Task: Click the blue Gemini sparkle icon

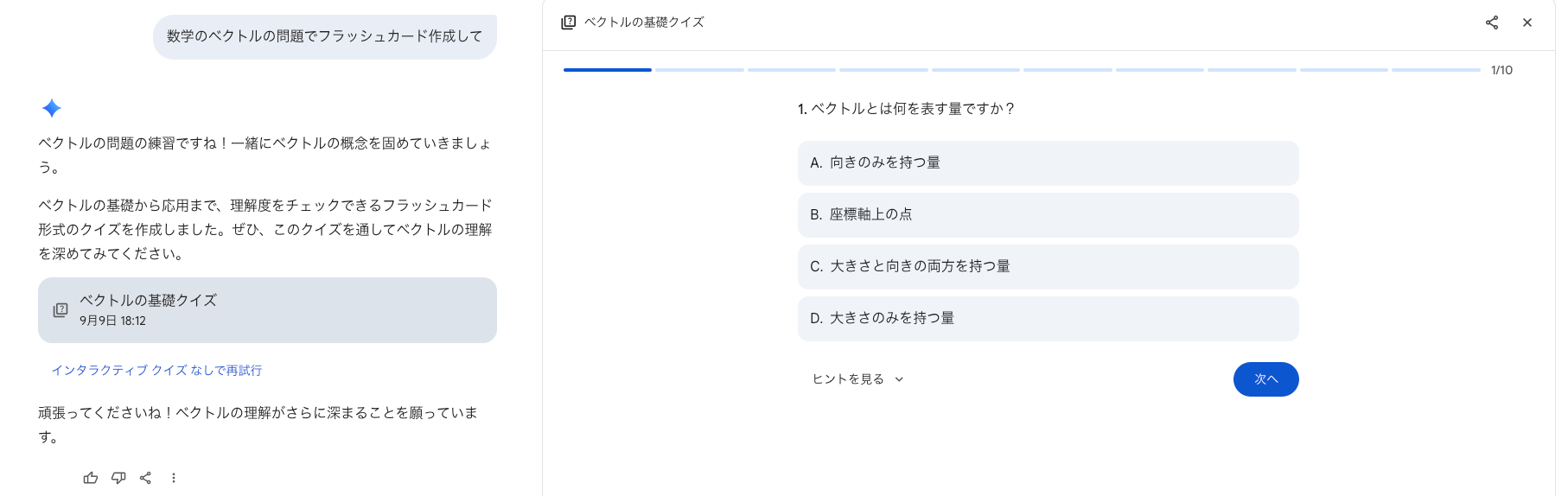Action: pyautogui.click(x=52, y=108)
